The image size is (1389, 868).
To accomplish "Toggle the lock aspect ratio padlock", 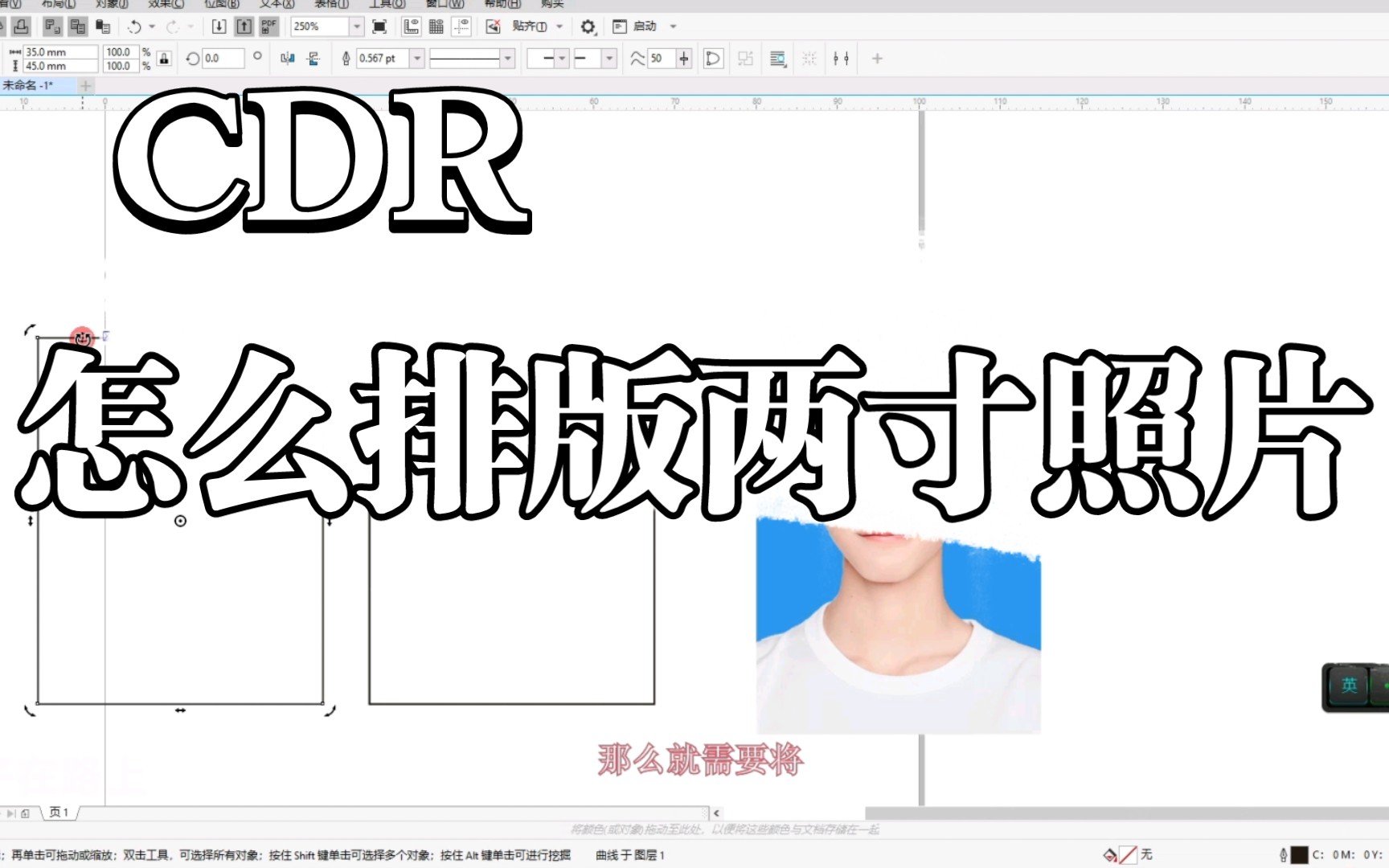I will click(x=163, y=58).
